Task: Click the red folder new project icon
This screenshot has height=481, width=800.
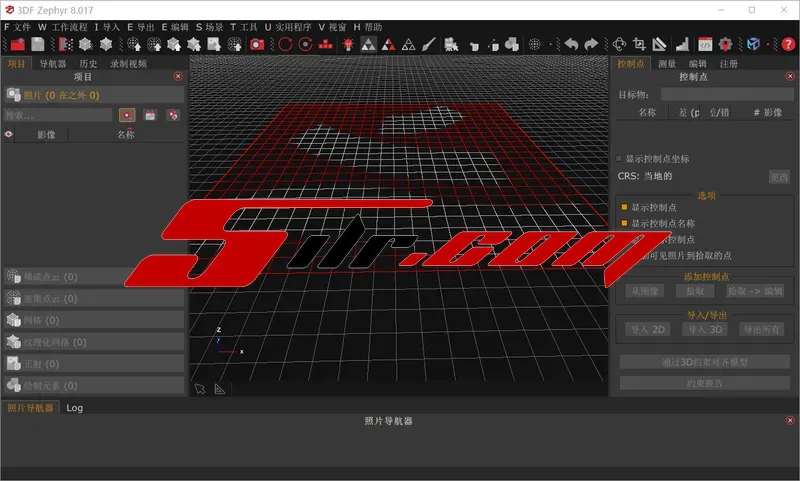Action: coord(18,45)
